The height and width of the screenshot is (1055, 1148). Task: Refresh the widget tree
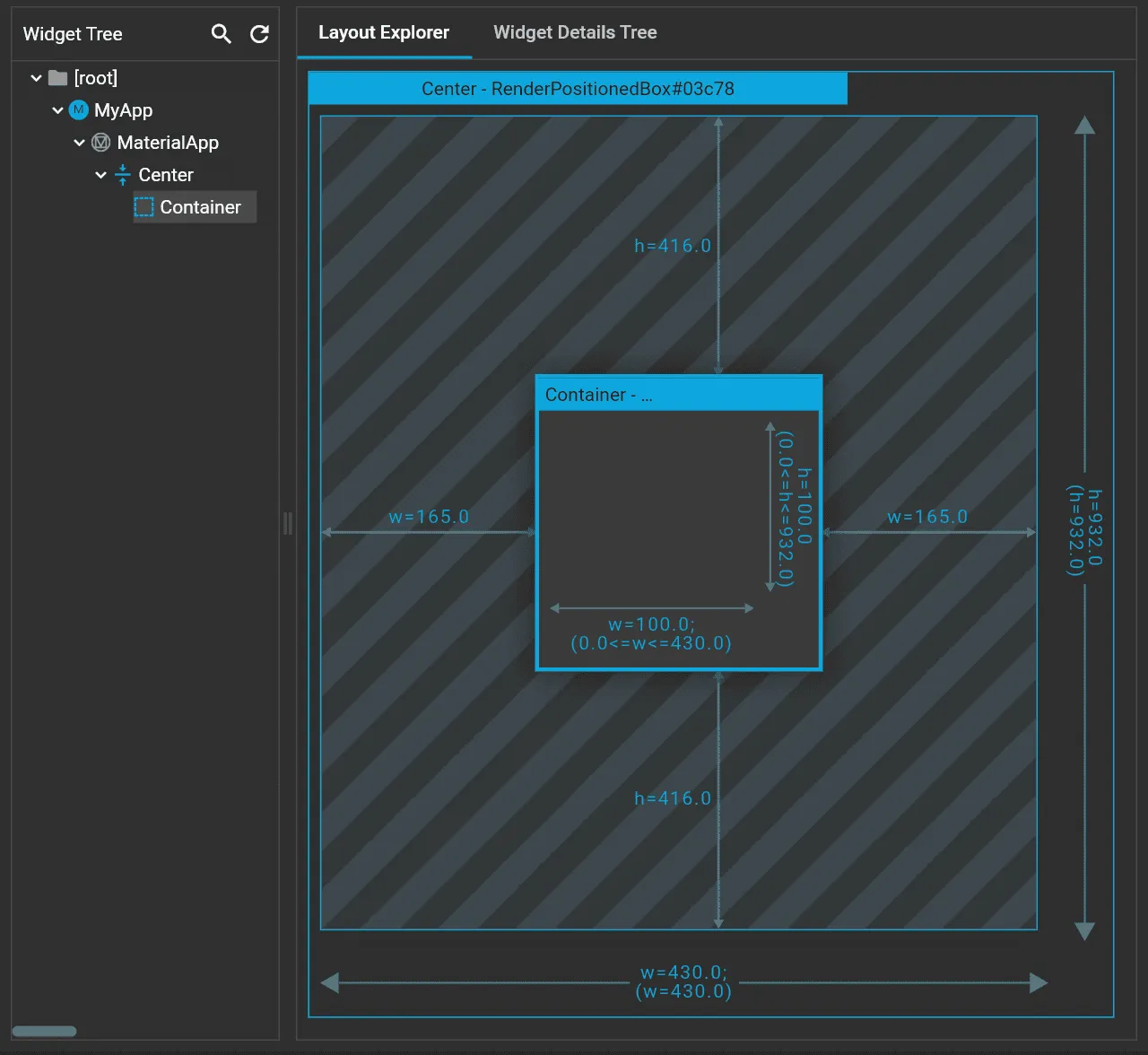click(x=259, y=34)
